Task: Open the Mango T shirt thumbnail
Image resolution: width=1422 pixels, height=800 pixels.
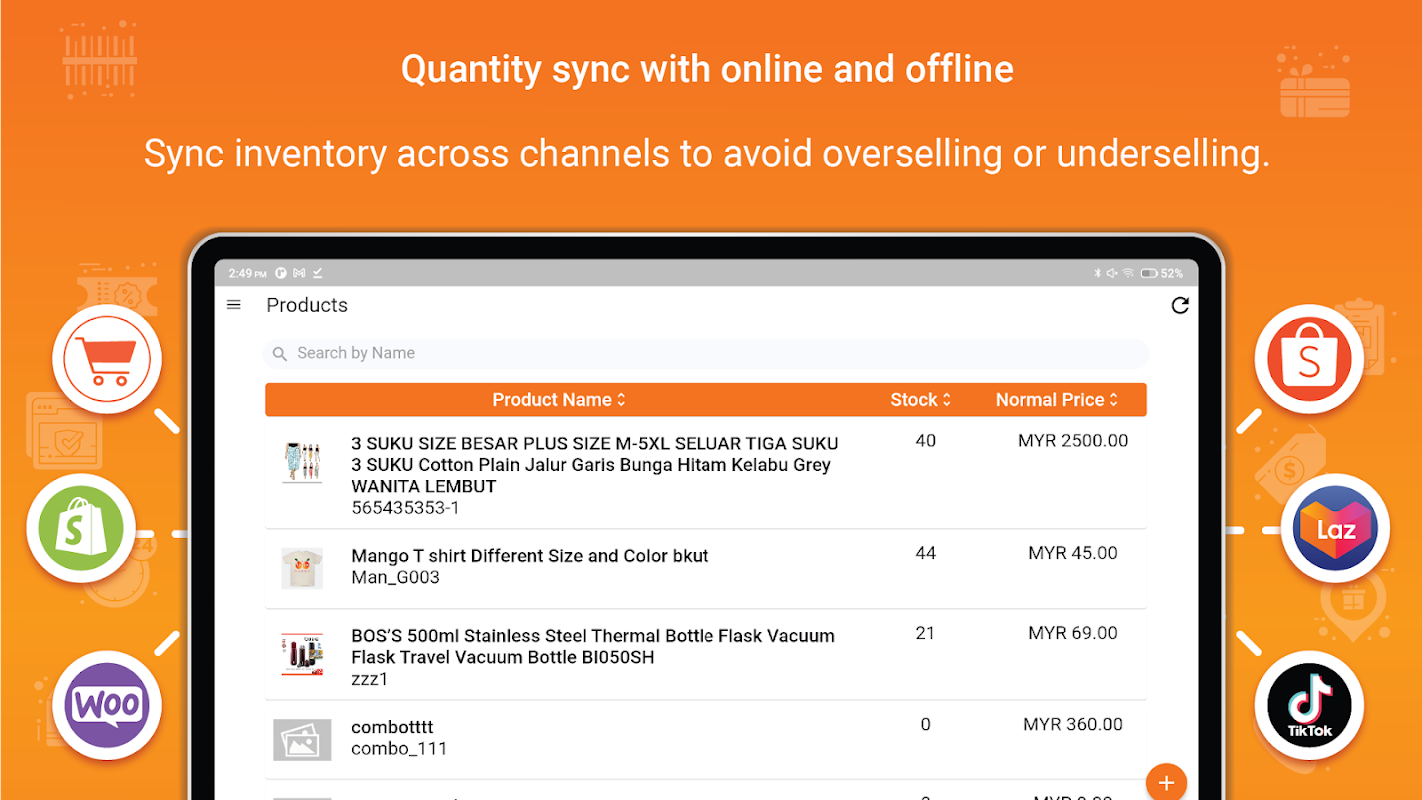Action: [x=302, y=568]
